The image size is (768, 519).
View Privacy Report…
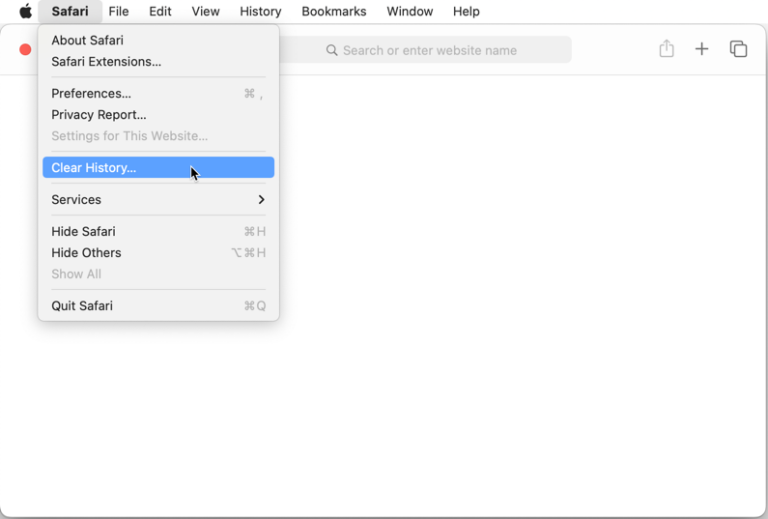pyautogui.click(x=98, y=115)
